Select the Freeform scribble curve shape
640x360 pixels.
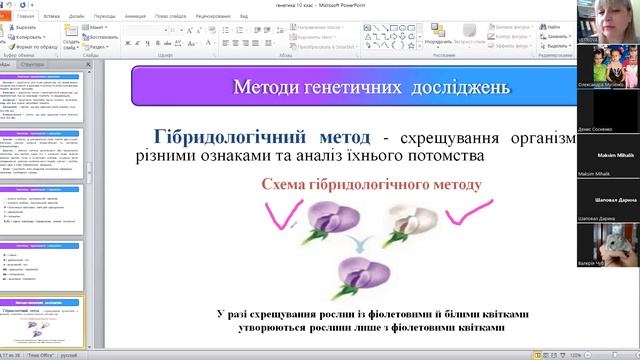367,46
